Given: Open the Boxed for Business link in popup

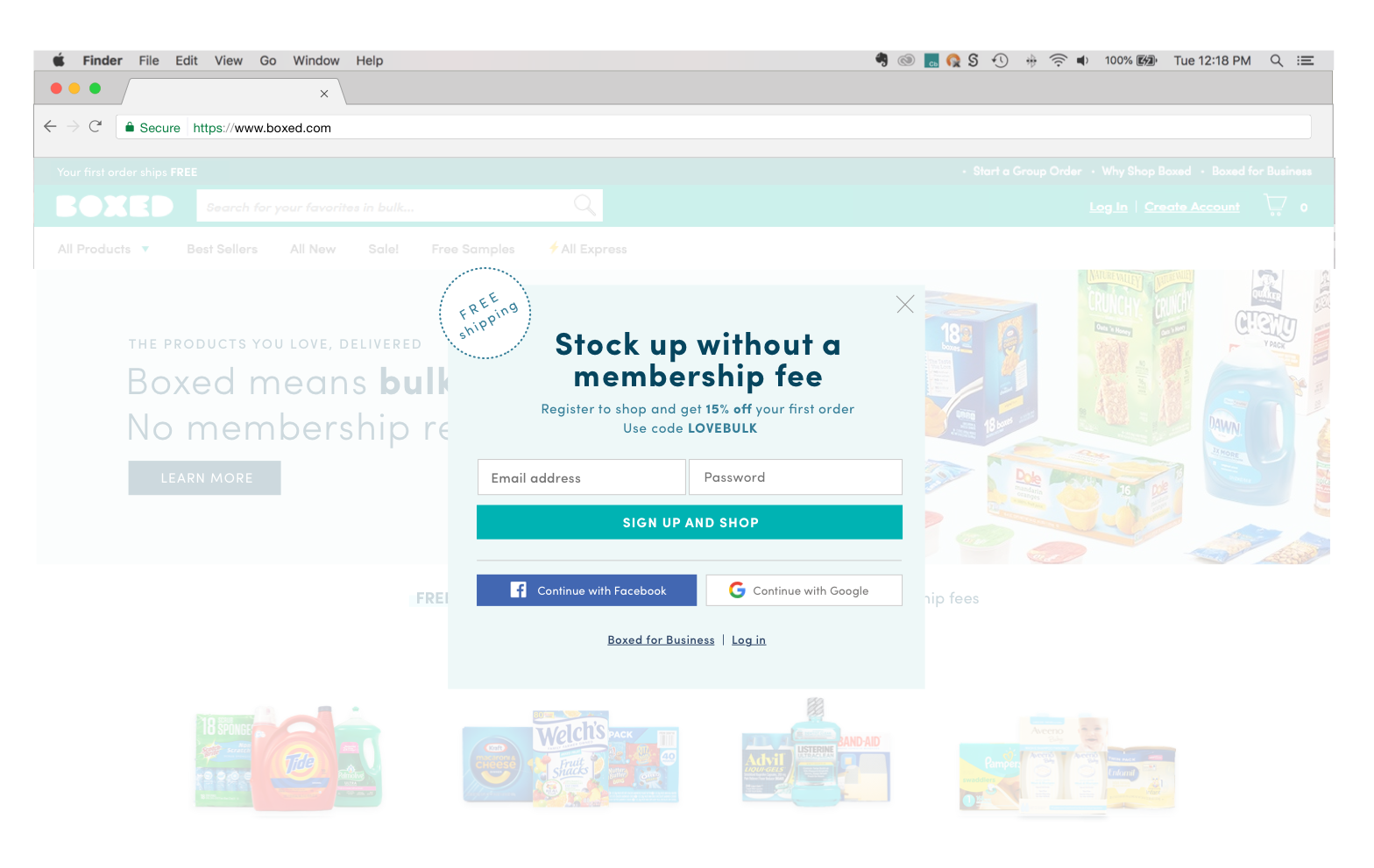Looking at the screenshot, I should (661, 640).
